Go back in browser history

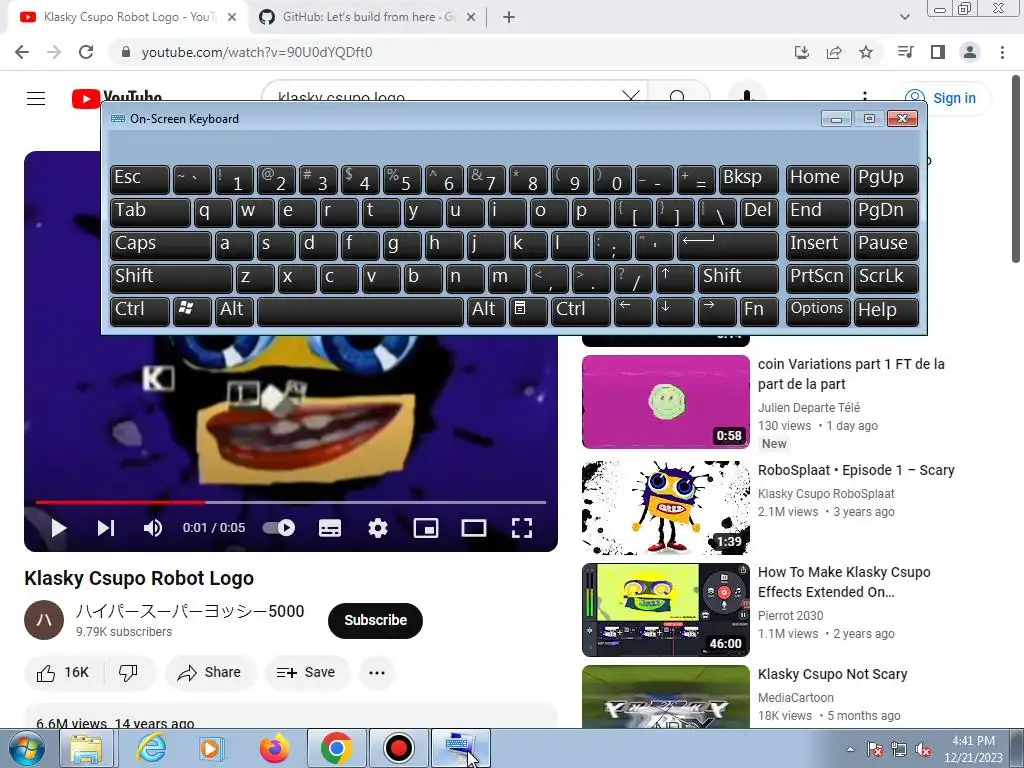(x=22, y=52)
